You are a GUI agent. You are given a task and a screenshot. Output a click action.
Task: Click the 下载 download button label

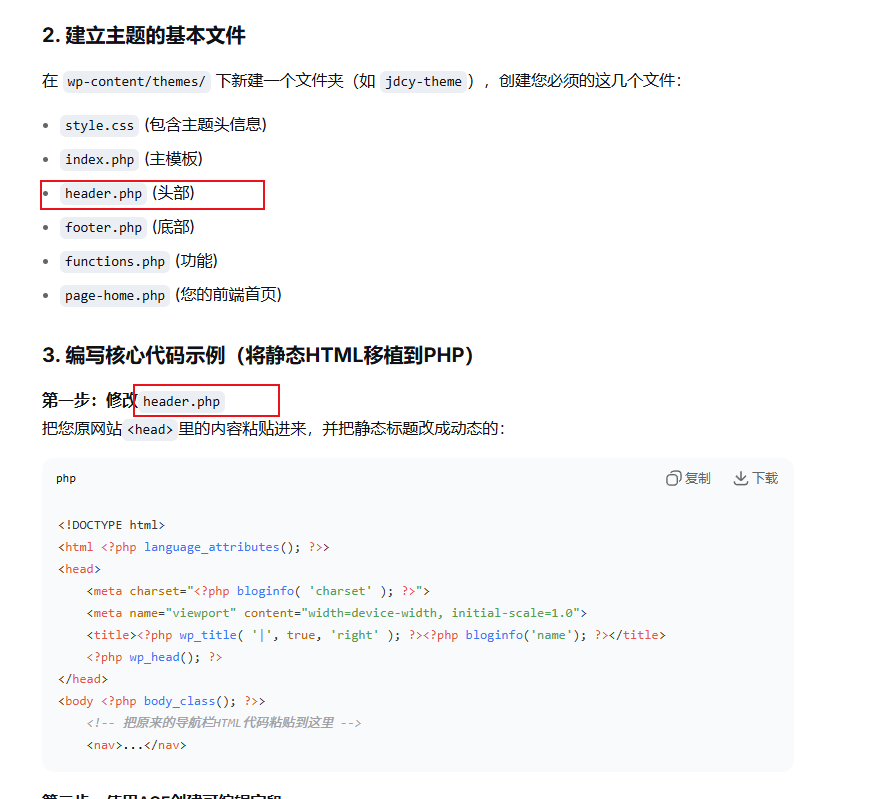pos(765,478)
